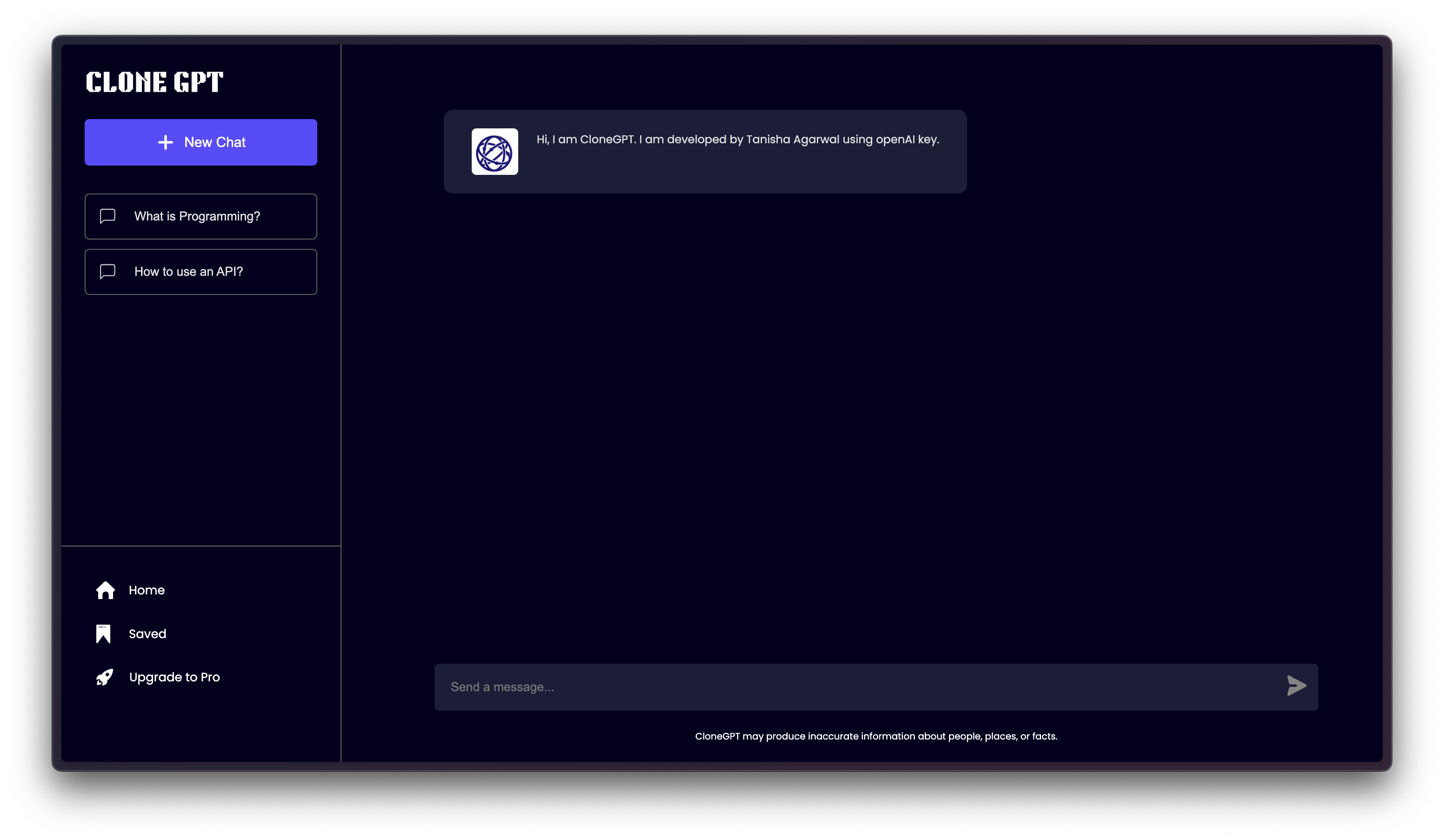Screen dimensions: 1444x840
Task: Click the send message arrow icon
Action: point(1296,686)
